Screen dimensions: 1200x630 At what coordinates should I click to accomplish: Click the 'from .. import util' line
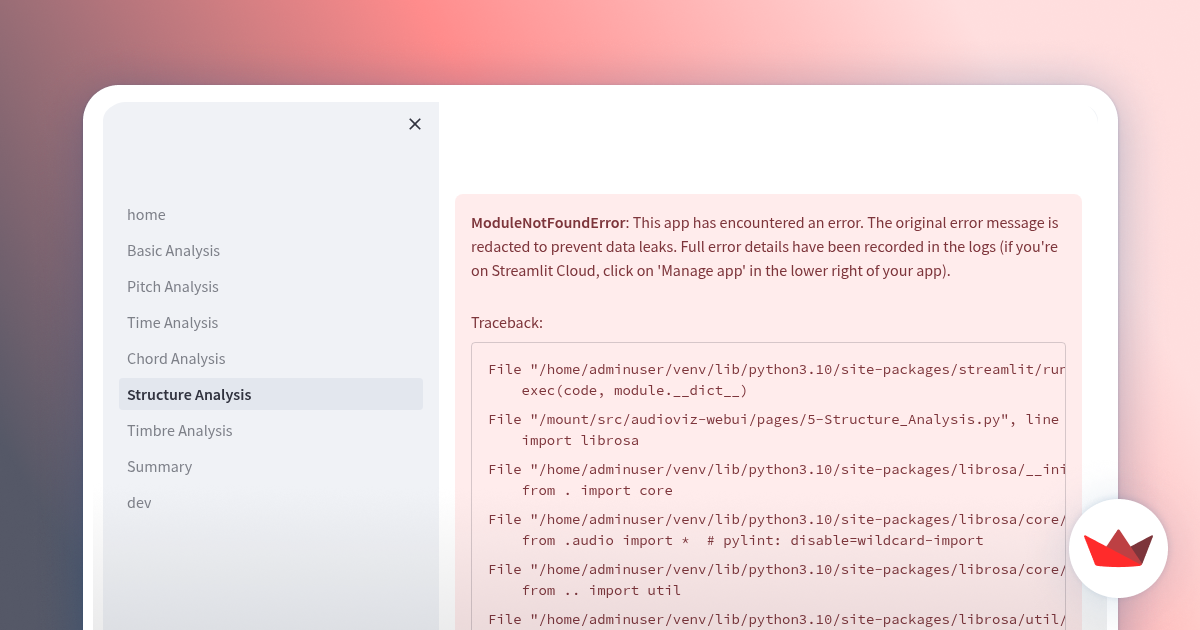[601, 590]
